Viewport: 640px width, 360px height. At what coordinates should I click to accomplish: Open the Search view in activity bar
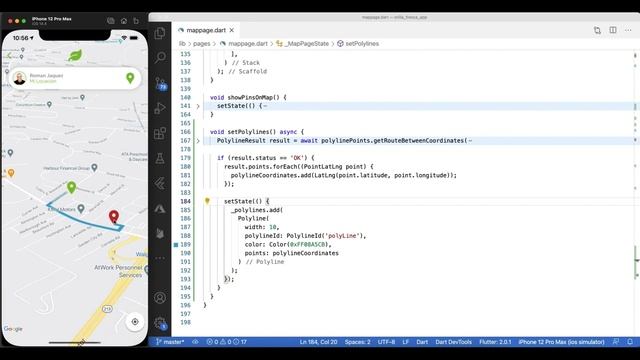click(160, 57)
